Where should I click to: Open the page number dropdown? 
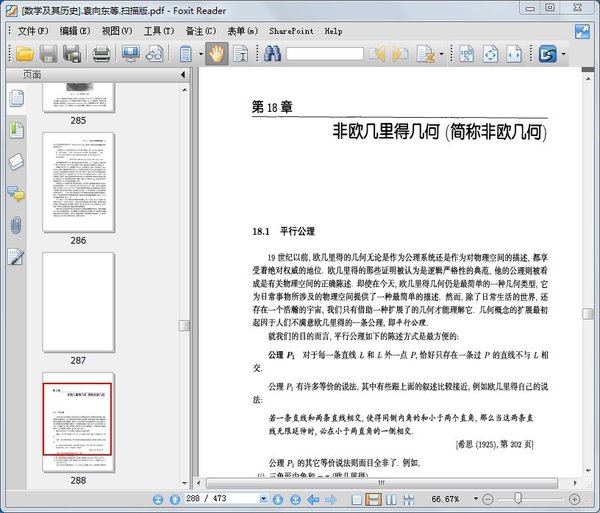(x=264, y=498)
